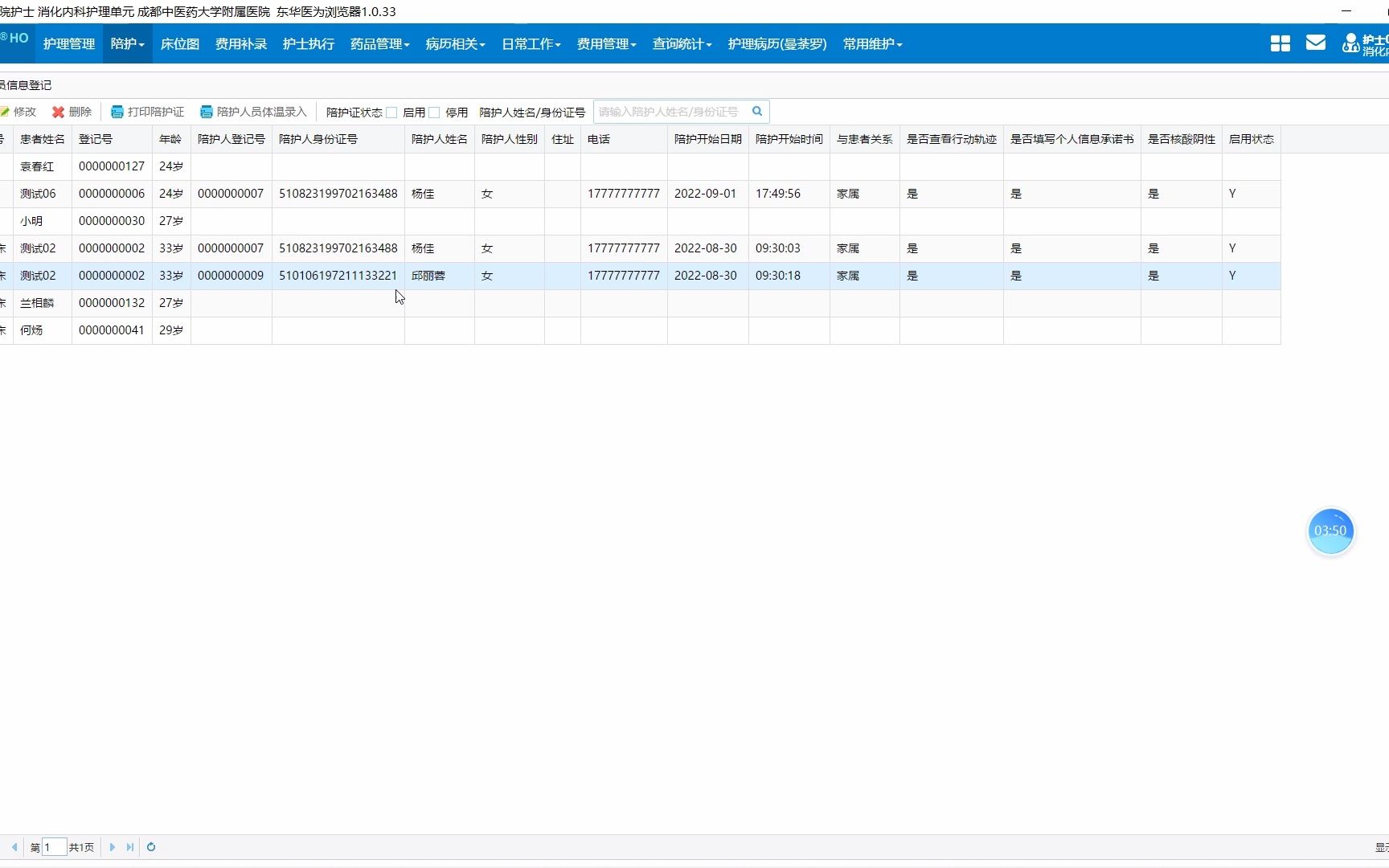Open the 陪护 dropdown menu
Image resolution: width=1389 pixels, height=868 pixels.
click(128, 43)
